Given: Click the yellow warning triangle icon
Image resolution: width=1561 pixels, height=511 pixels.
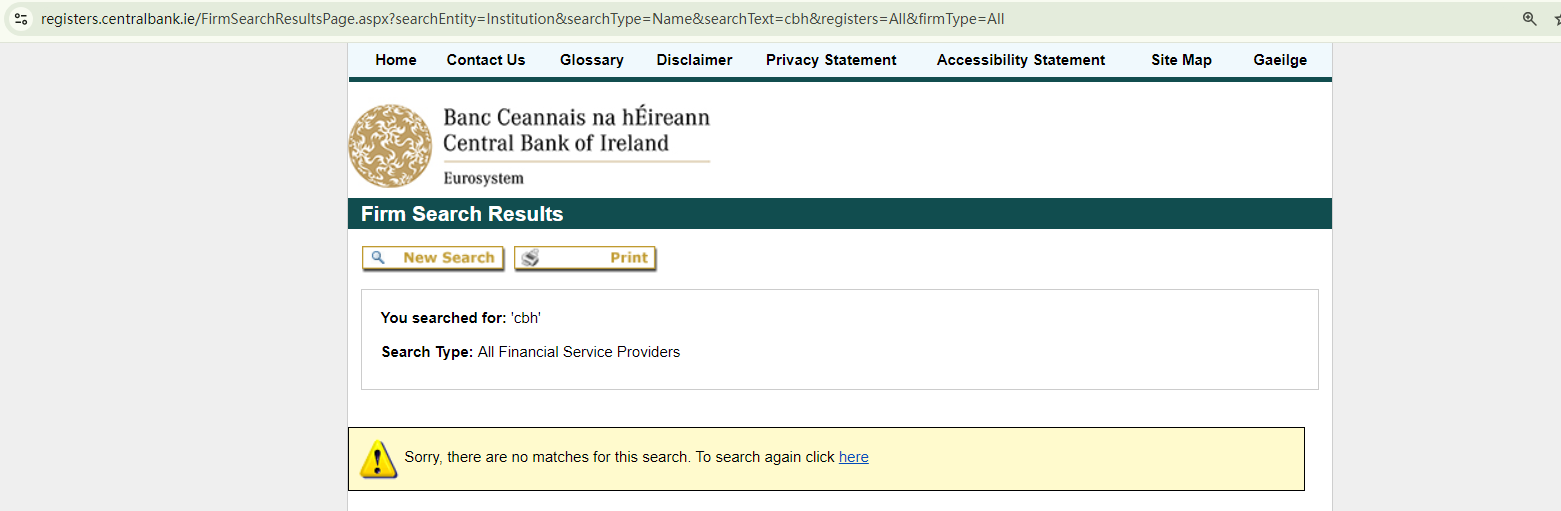Looking at the screenshot, I should (378, 459).
